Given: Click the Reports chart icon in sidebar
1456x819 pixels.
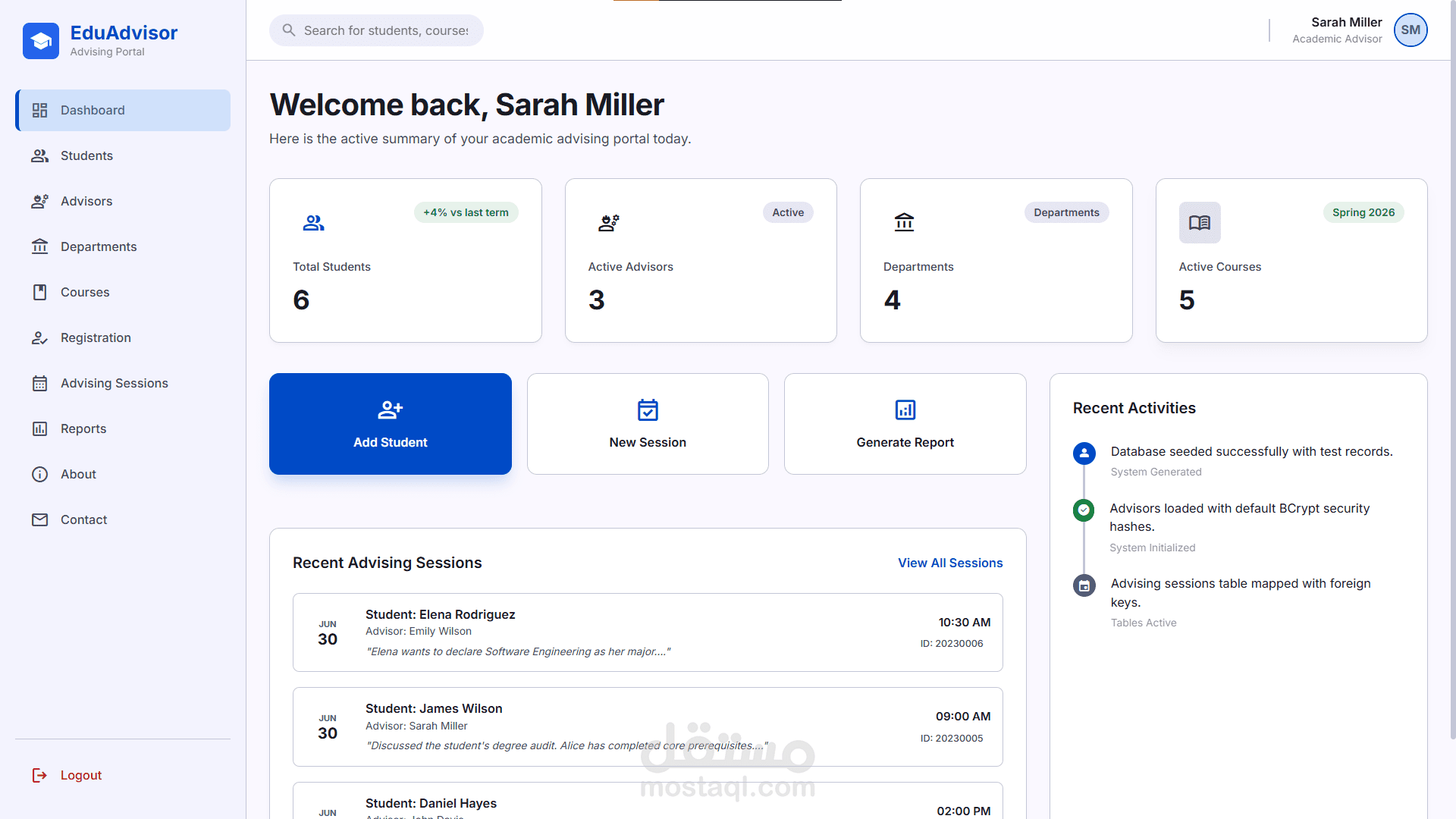Looking at the screenshot, I should coord(39,429).
